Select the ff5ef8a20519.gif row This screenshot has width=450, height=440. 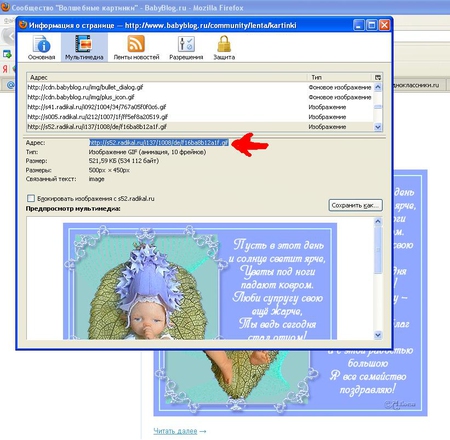(200, 117)
